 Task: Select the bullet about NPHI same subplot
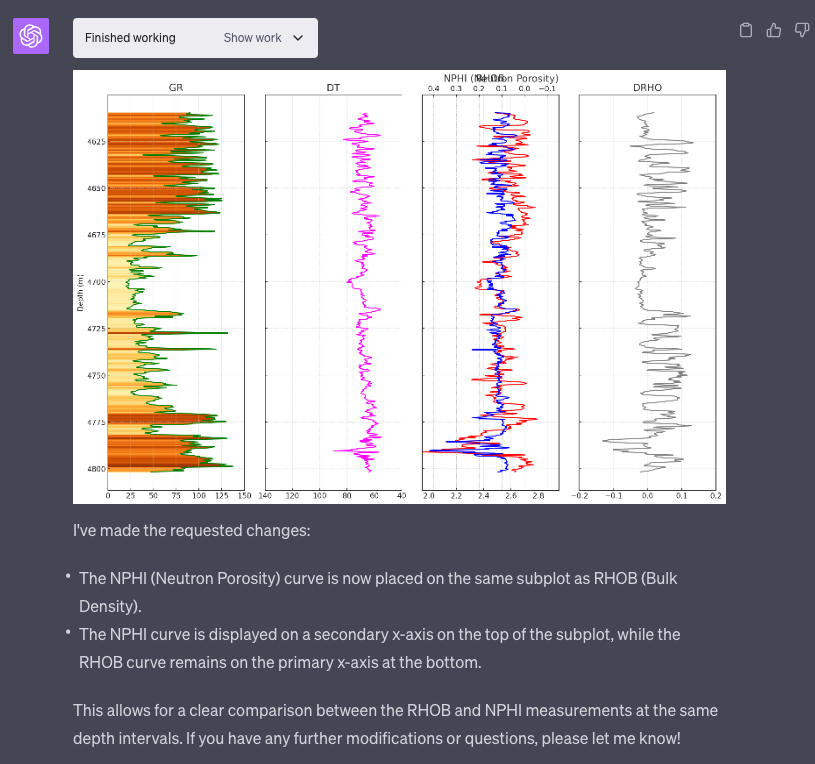378,592
